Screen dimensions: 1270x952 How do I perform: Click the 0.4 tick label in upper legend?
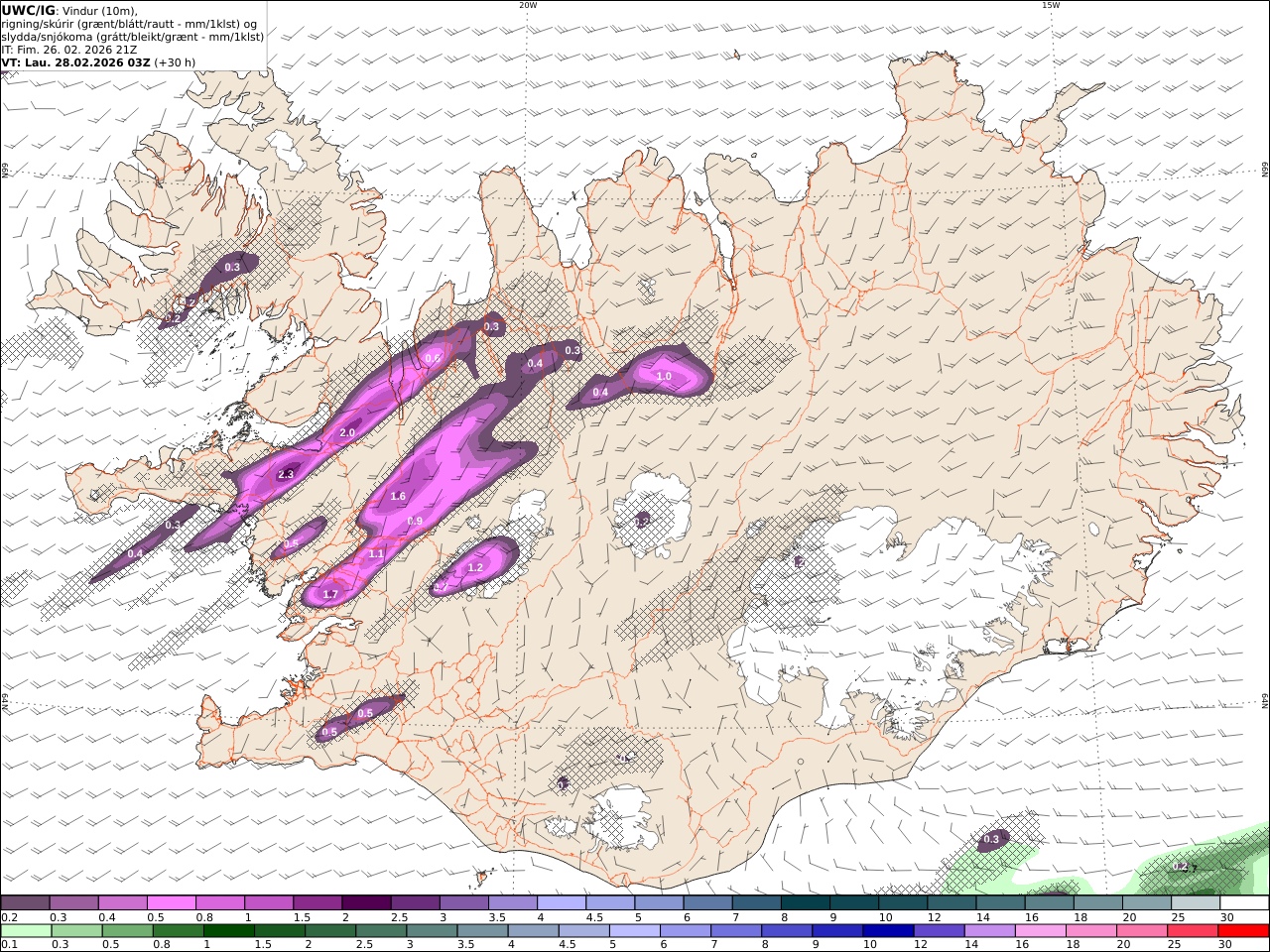[x=107, y=917]
